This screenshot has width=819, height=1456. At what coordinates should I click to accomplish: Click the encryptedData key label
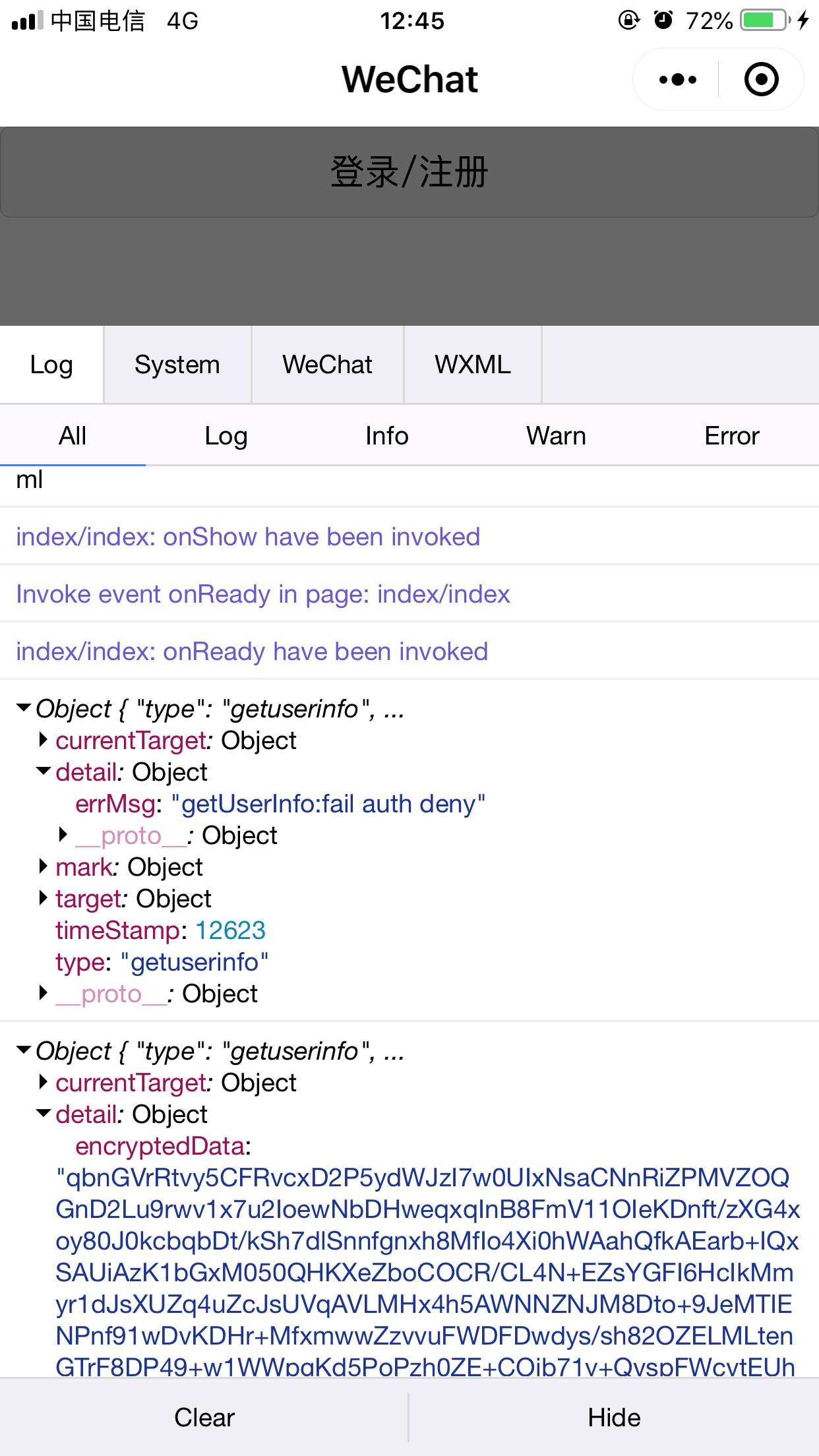click(160, 1146)
